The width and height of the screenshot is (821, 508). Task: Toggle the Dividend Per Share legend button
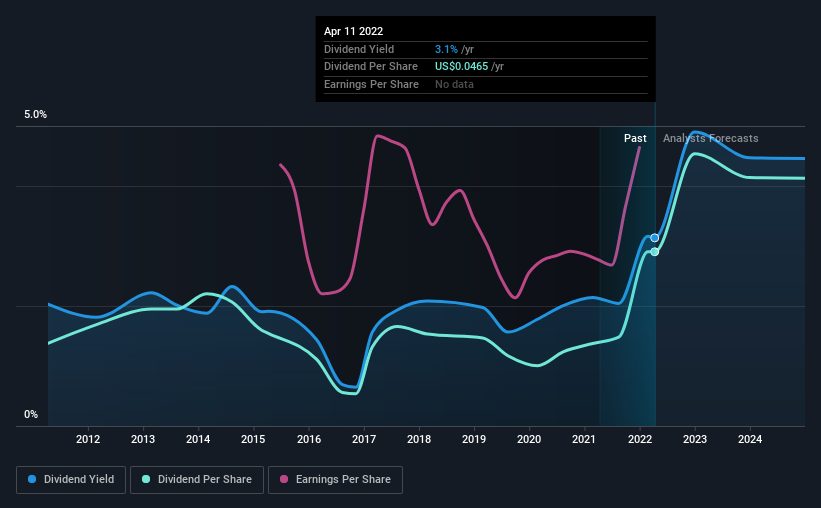click(x=197, y=480)
